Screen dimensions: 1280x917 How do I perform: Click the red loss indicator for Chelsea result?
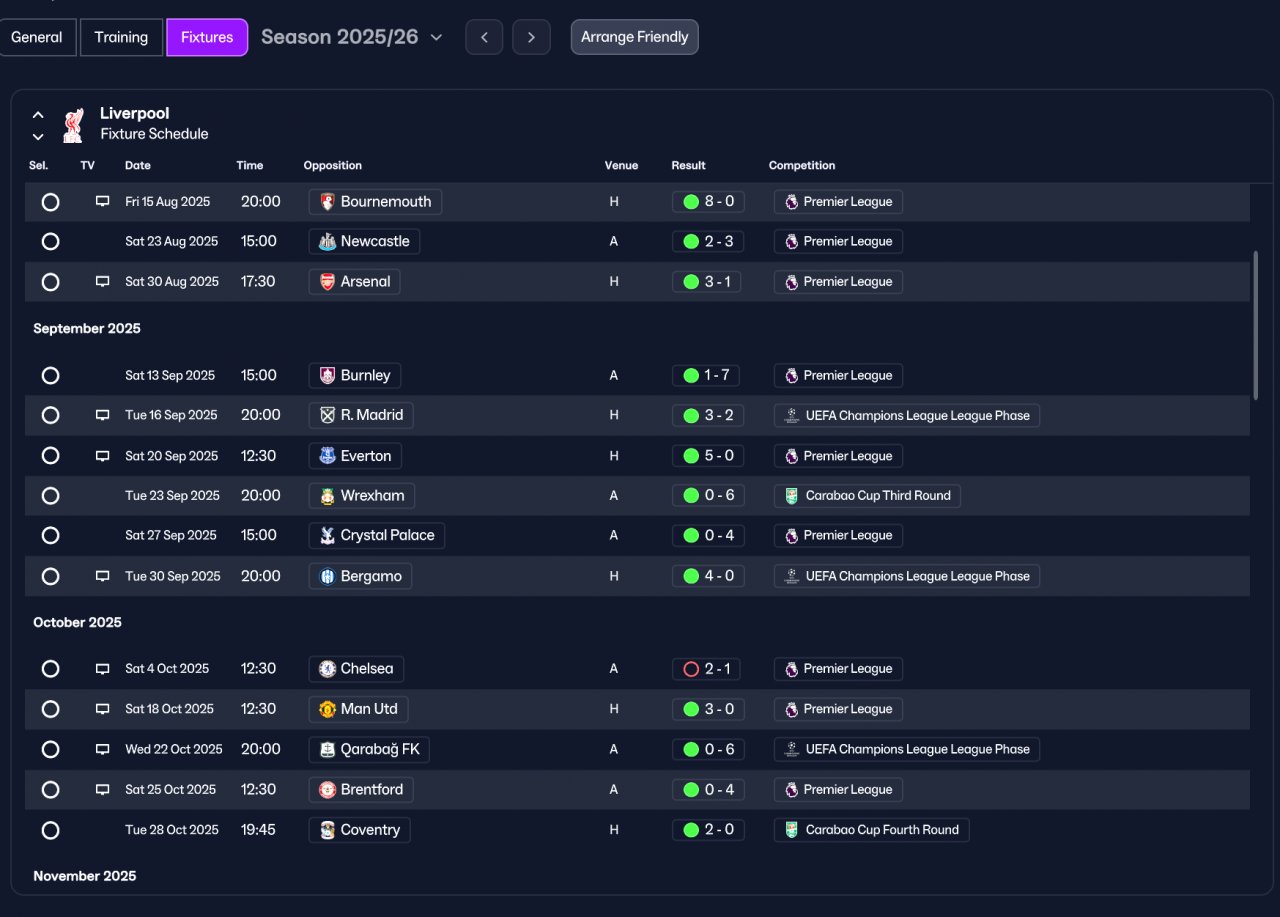pos(691,669)
